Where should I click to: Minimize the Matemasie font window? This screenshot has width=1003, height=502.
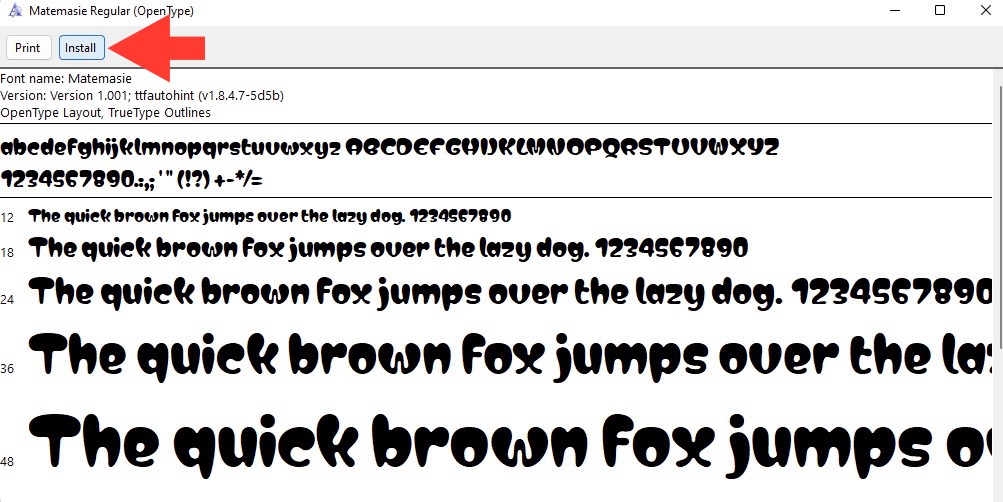893,10
